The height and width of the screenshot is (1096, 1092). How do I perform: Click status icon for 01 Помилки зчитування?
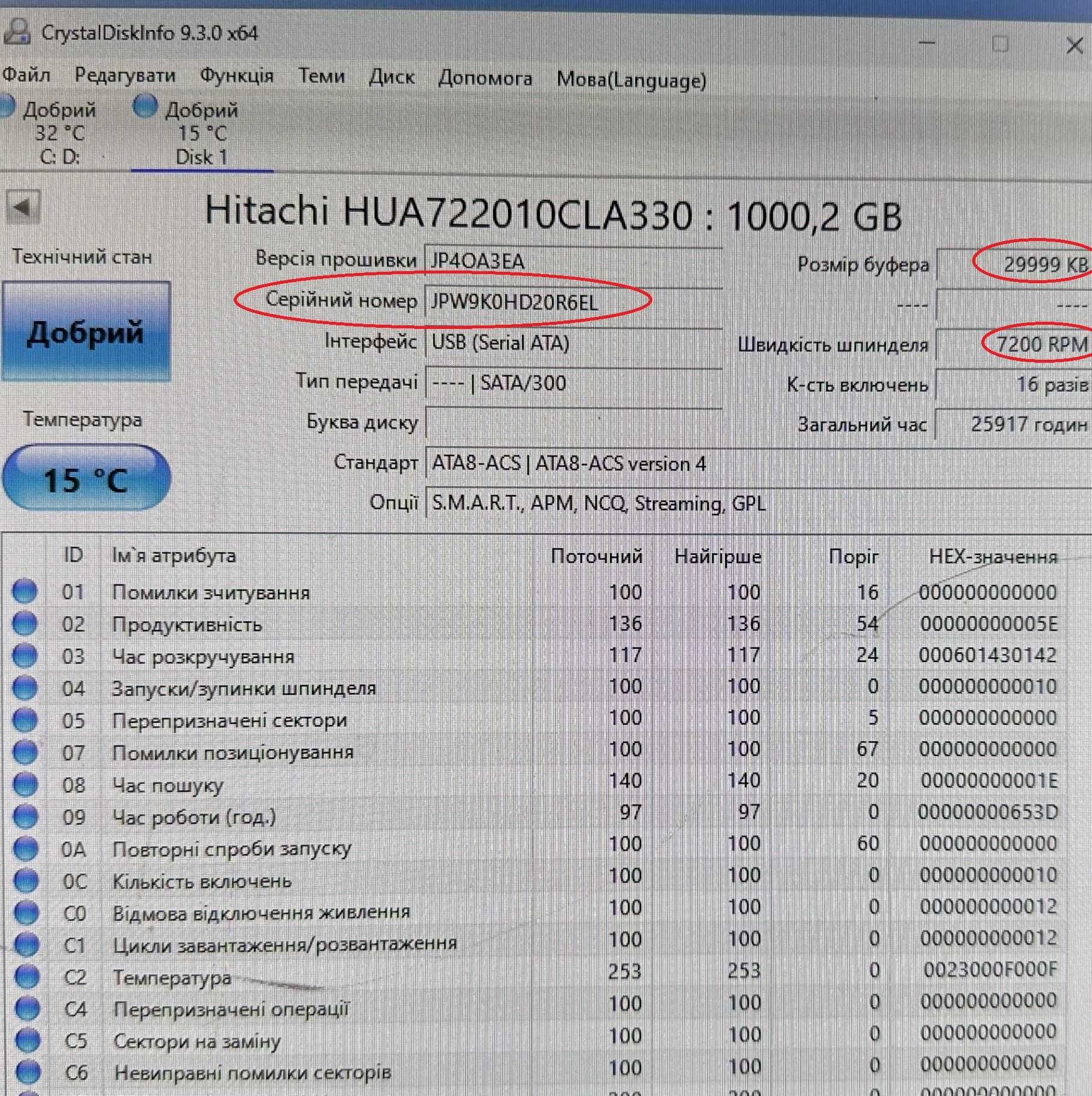(x=25, y=591)
